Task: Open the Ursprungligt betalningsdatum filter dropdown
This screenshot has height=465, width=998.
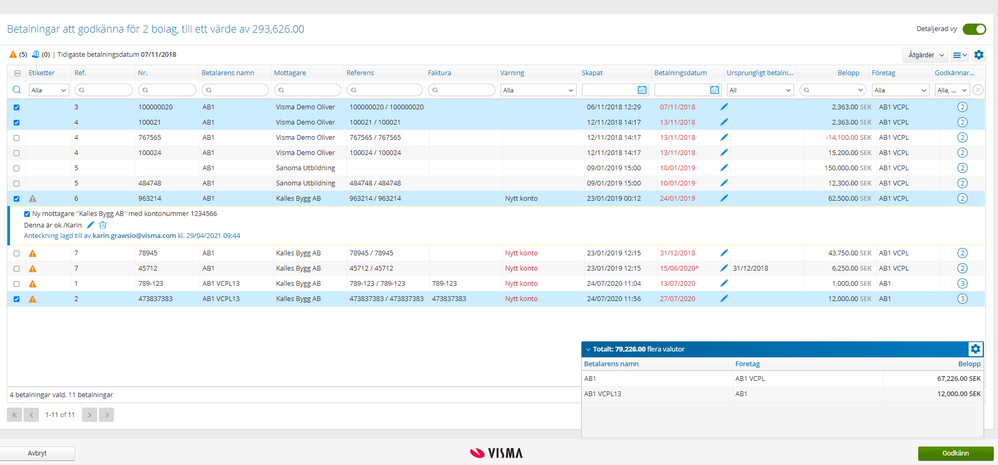Action: (761, 90)
